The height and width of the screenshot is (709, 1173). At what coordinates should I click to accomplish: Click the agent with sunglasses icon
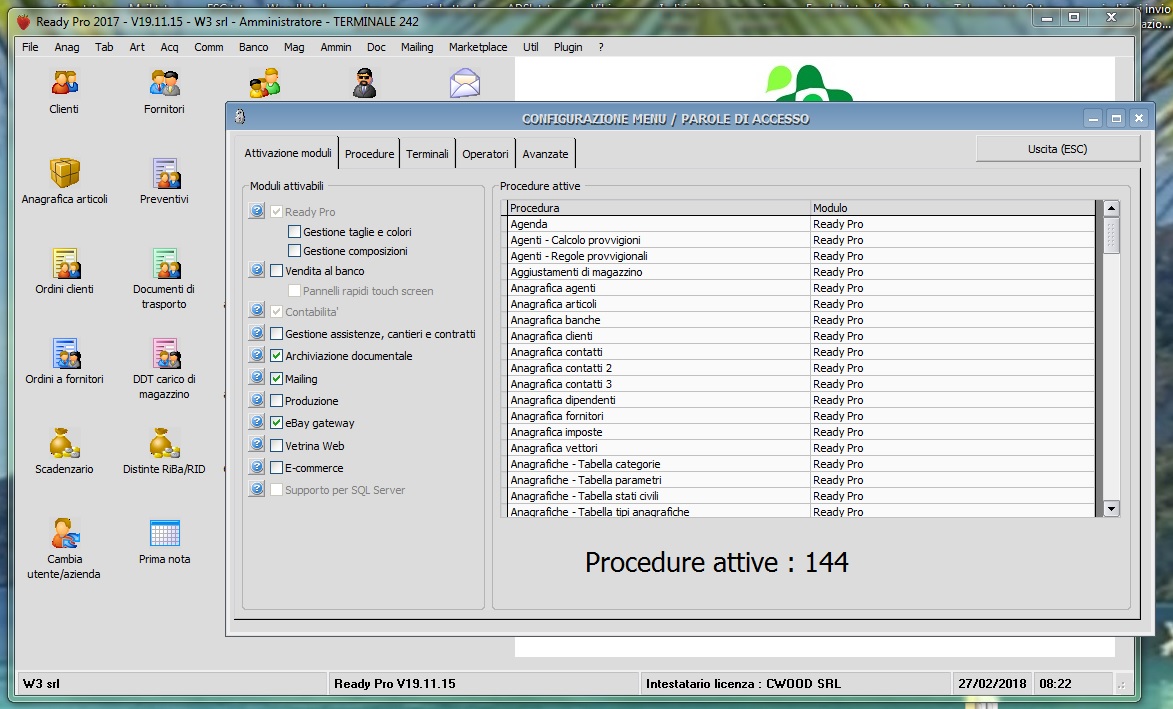pyautogui.click(x=364, y=83)
